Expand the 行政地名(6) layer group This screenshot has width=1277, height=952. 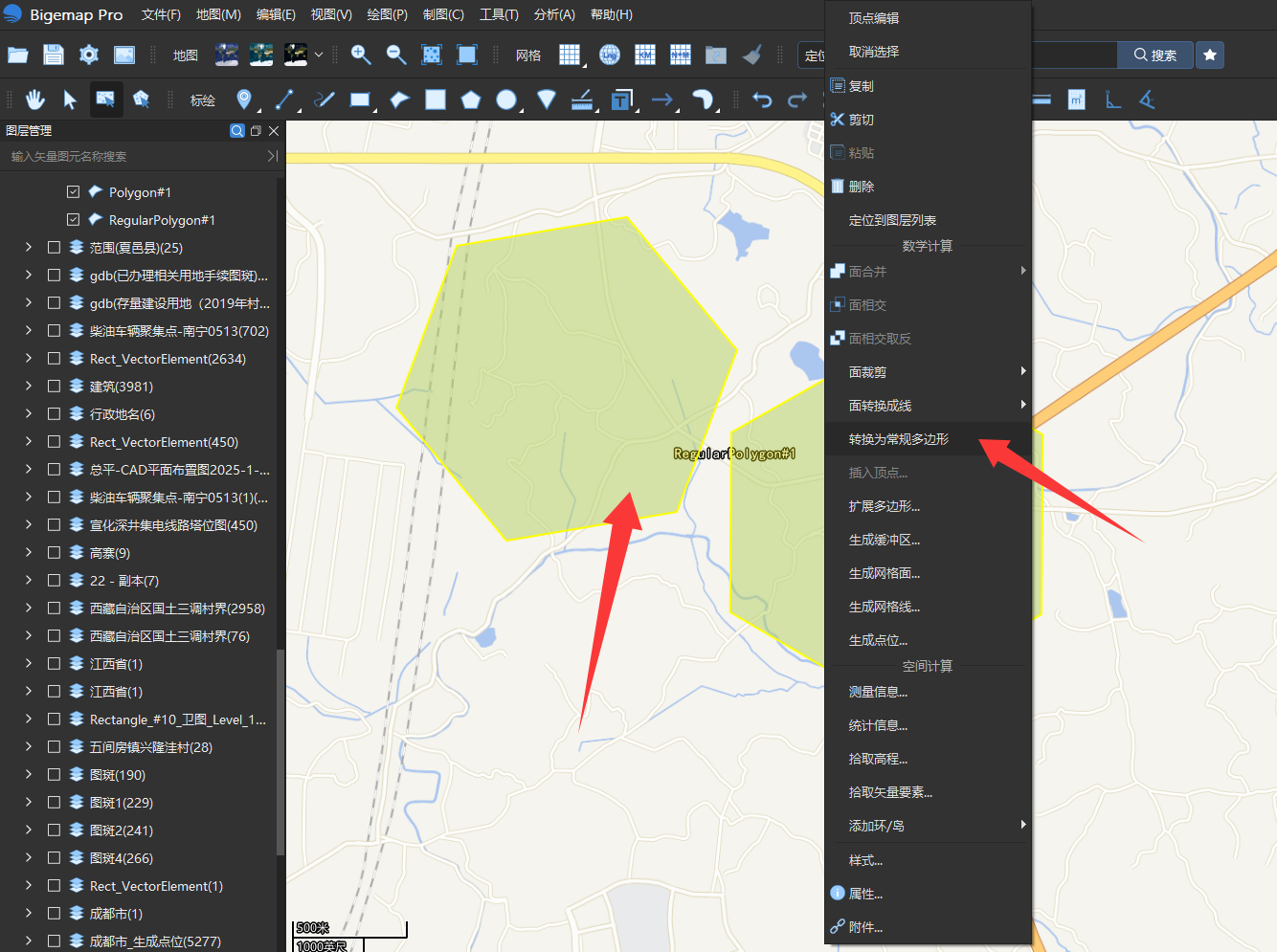29,413
